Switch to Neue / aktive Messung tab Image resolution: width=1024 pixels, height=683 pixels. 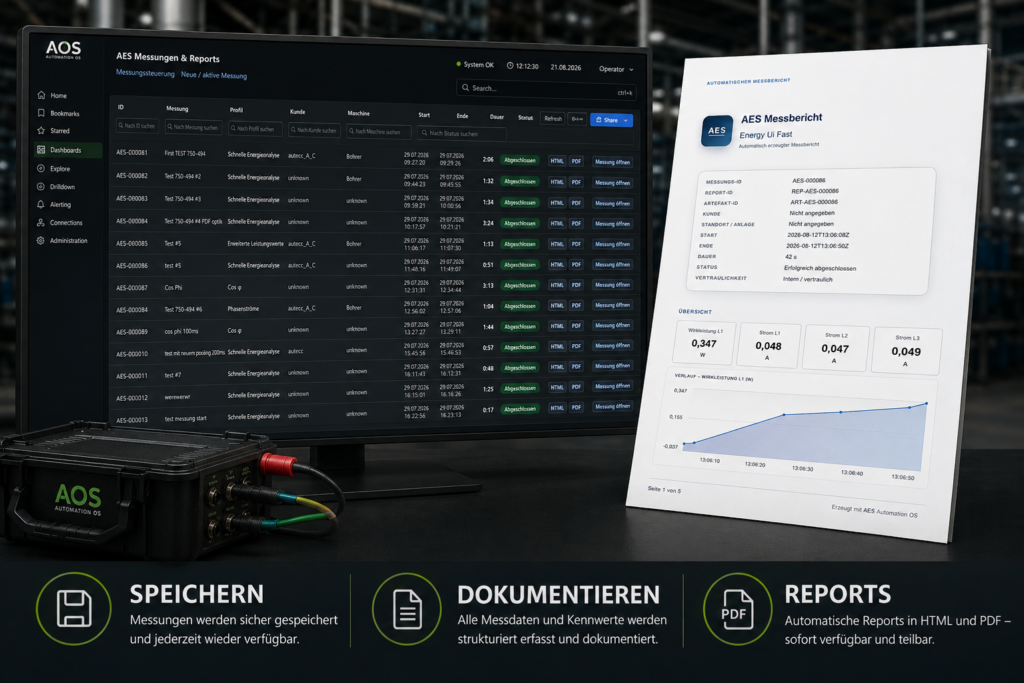214,75
